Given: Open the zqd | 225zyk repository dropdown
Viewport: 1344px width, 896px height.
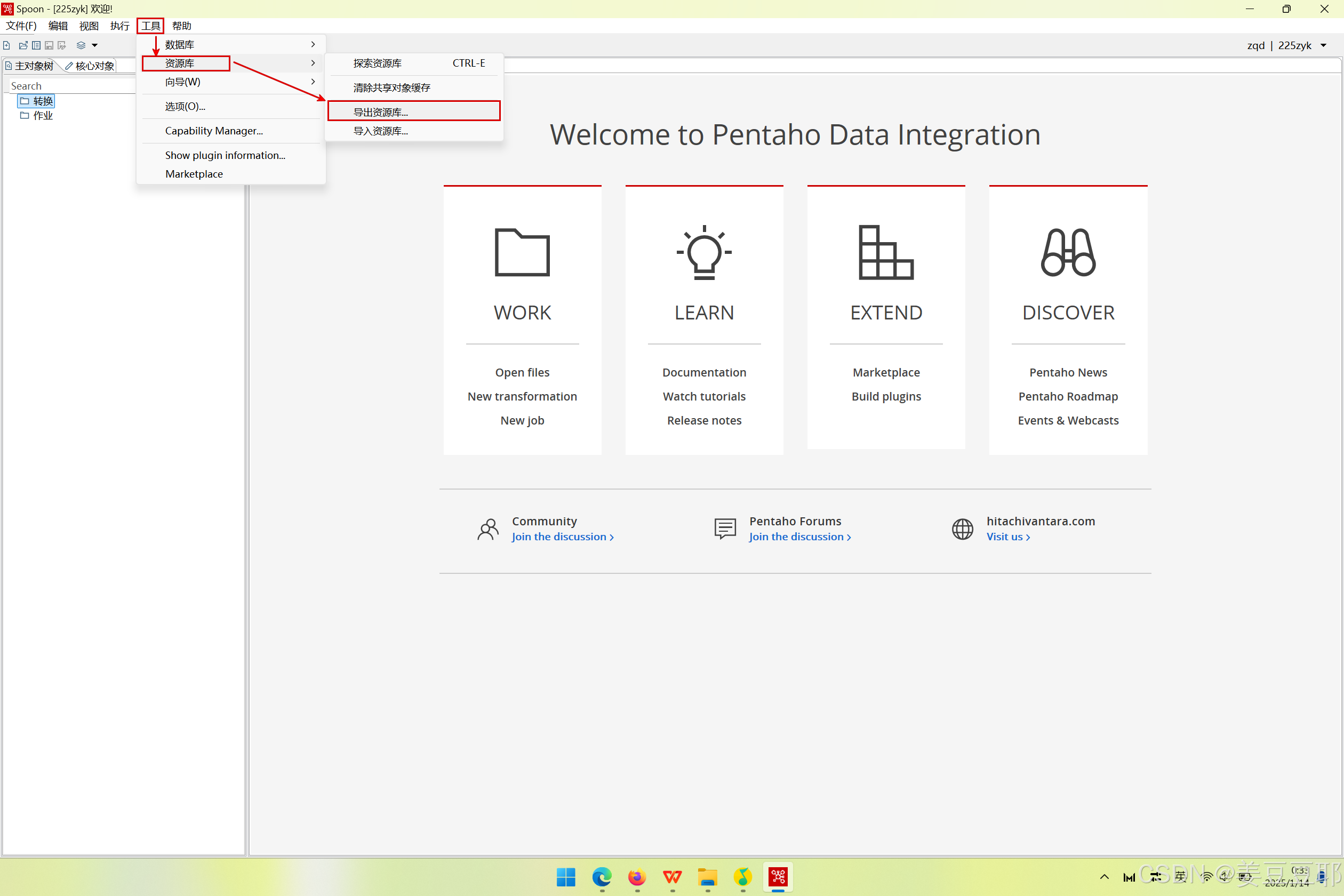Looking at the screenshot, I should click(x=1323, y=46).
